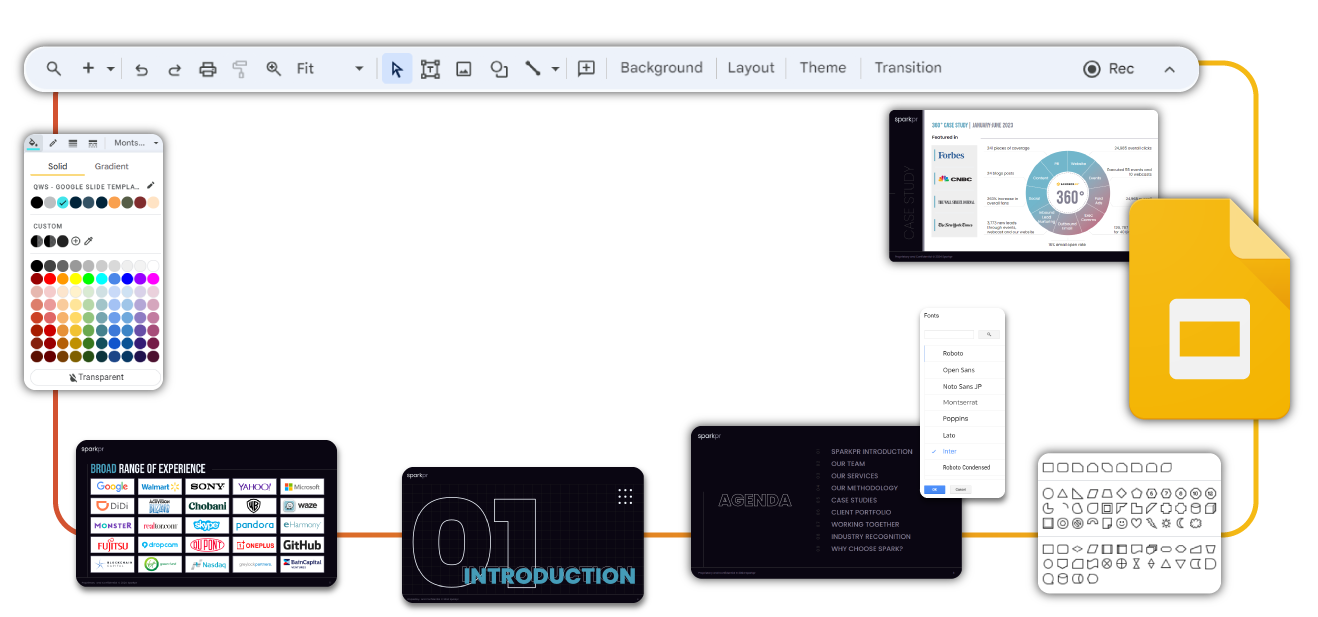The width and height of the screenshot is (1318, 617).
Task: Expand the Line tool options arrow
Action: point(553,68)
